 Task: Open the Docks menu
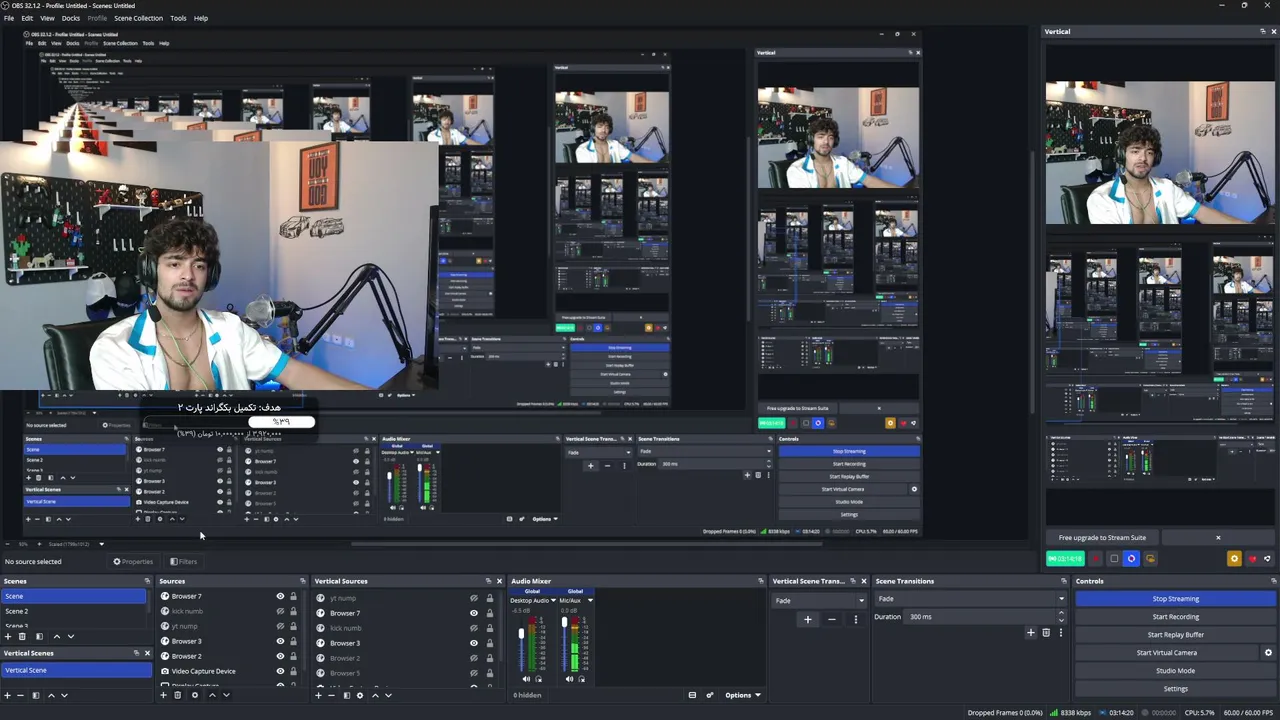click(71, 18)
